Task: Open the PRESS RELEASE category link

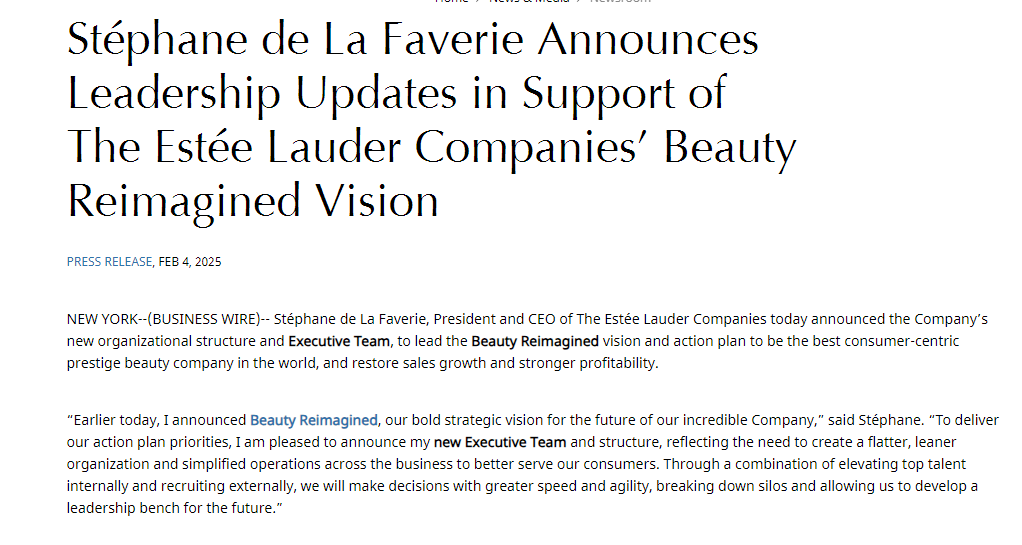Action: 109,261
